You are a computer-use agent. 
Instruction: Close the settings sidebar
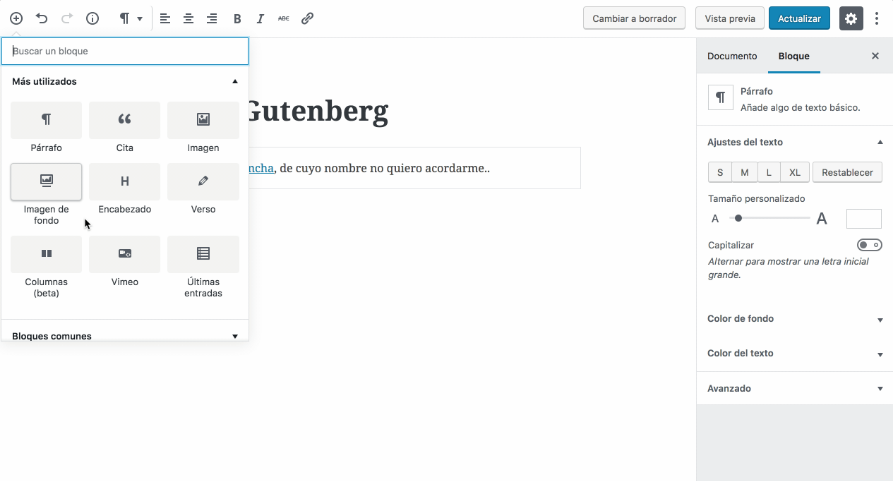click(x=875, y=56)
